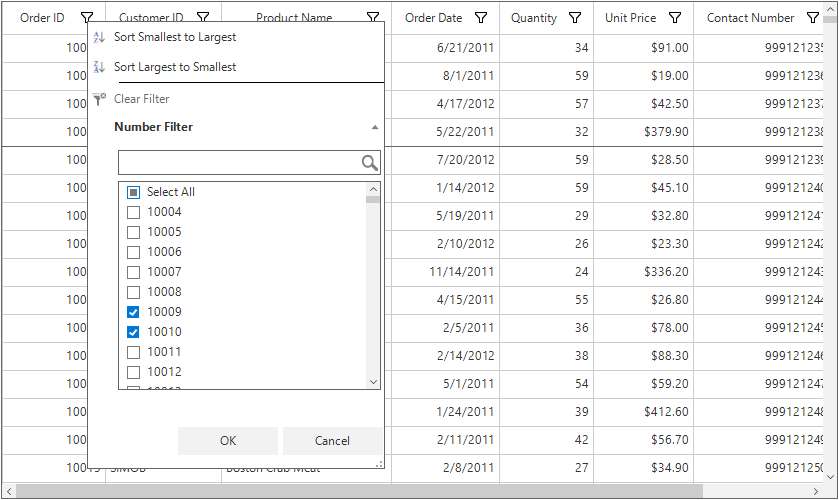The height and width of the screenshot is (500, 839).
Task: Check the 10007 checkbox
Action: coord(133,272)
